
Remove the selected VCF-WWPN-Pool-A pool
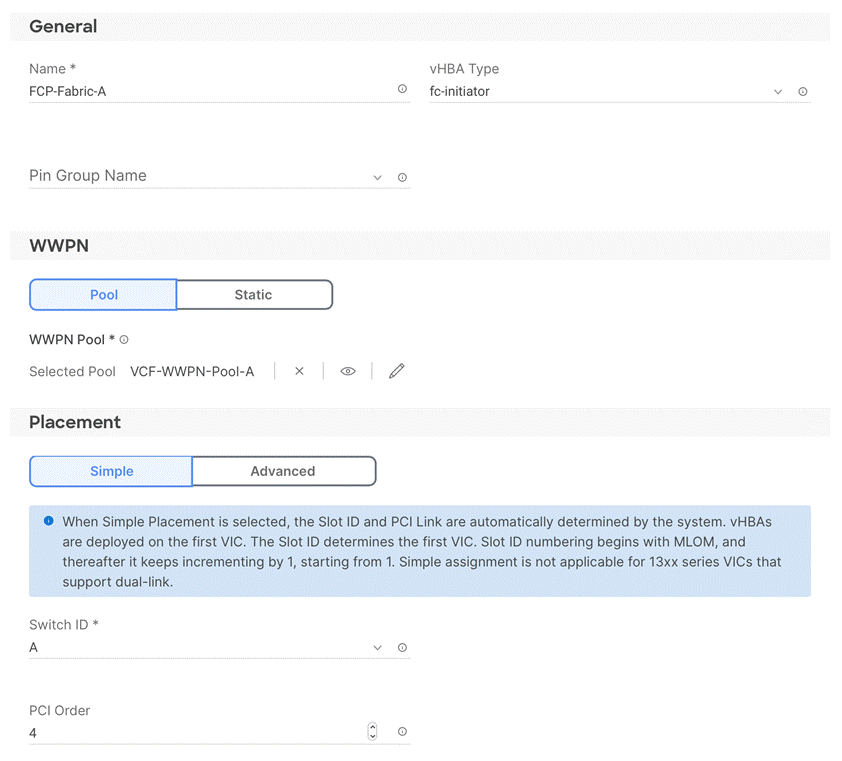[299, 371]
